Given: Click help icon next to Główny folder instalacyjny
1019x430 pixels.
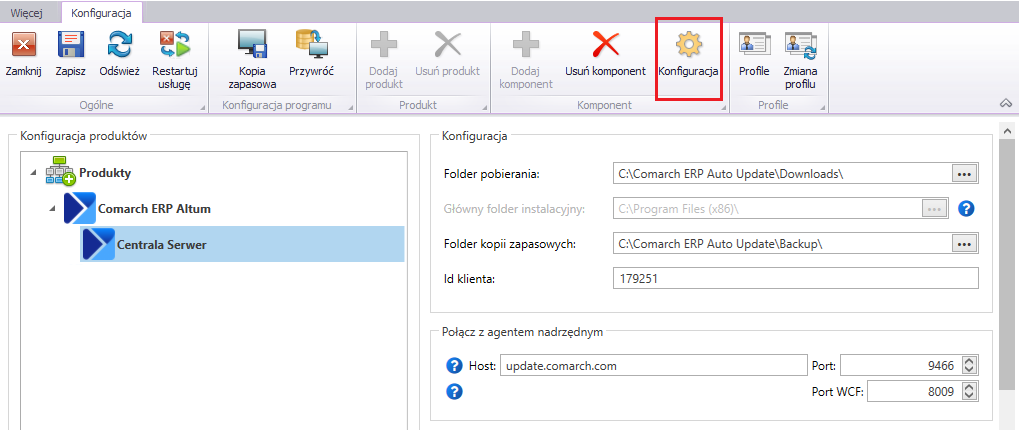Looking at the screenshot, I should (966, 209).
